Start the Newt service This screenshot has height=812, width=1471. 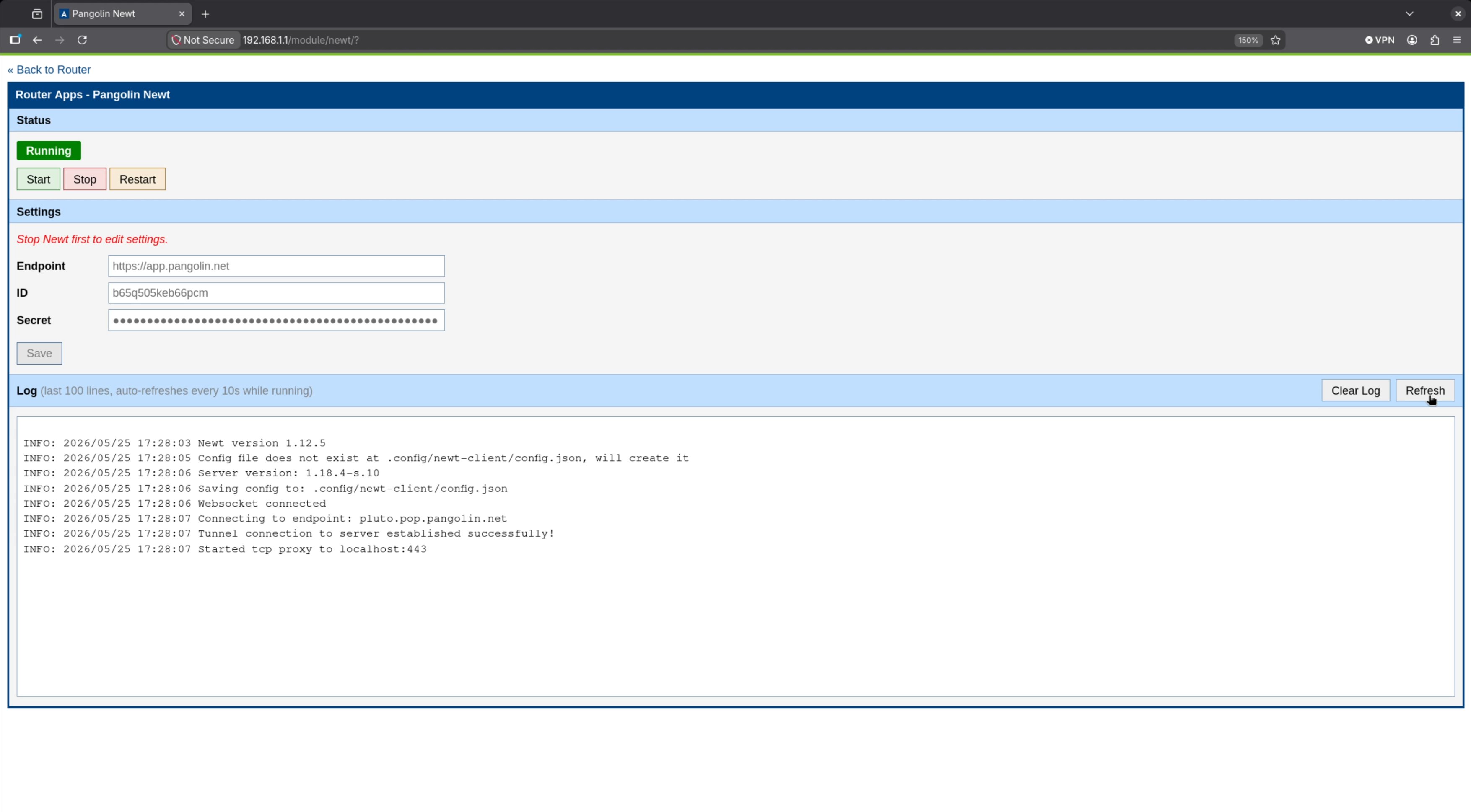coord(38,179)
